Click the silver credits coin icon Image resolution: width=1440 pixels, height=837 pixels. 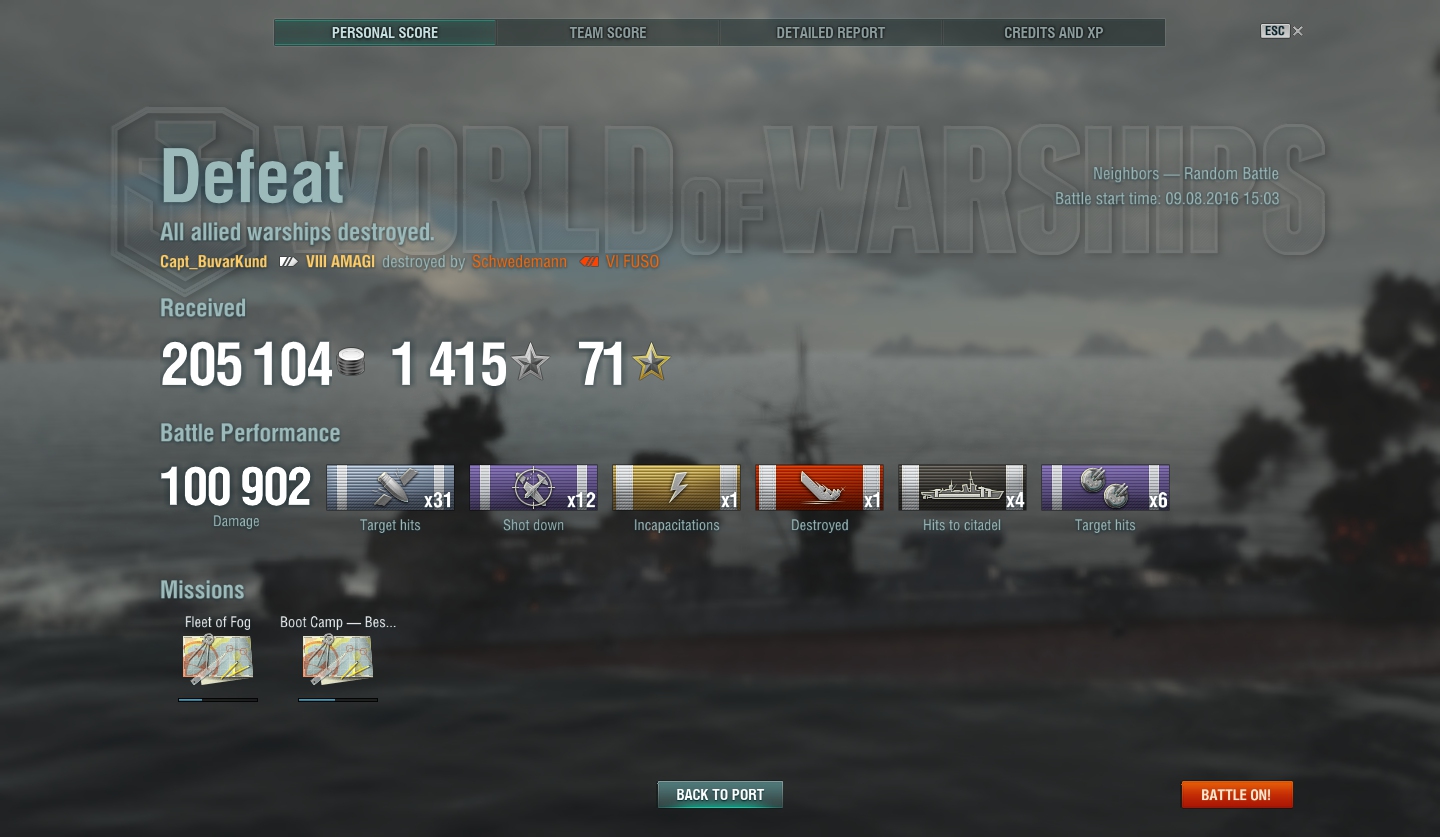(x=351, y=362)
